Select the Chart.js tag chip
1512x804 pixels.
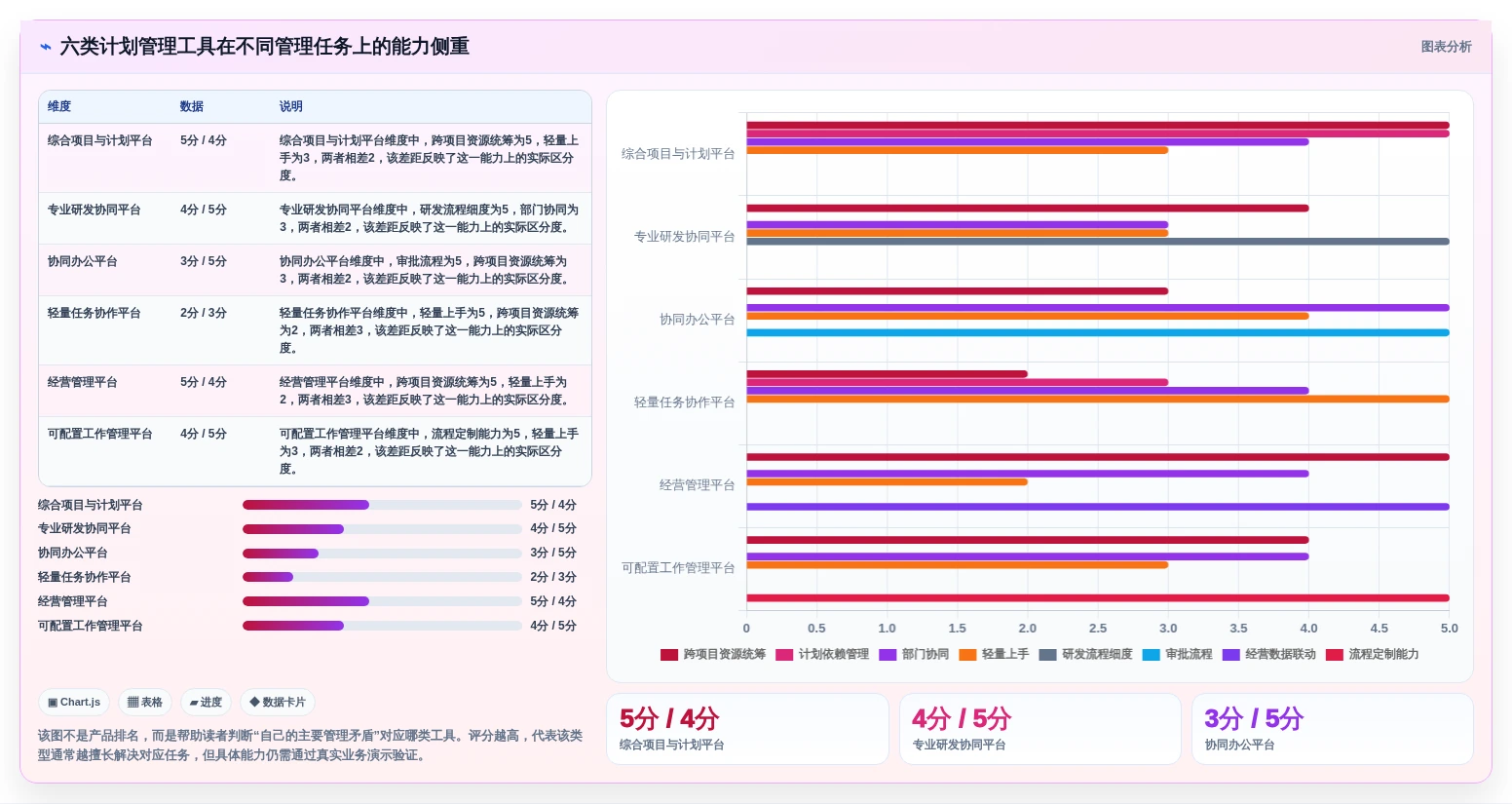[x=74, y=702]
